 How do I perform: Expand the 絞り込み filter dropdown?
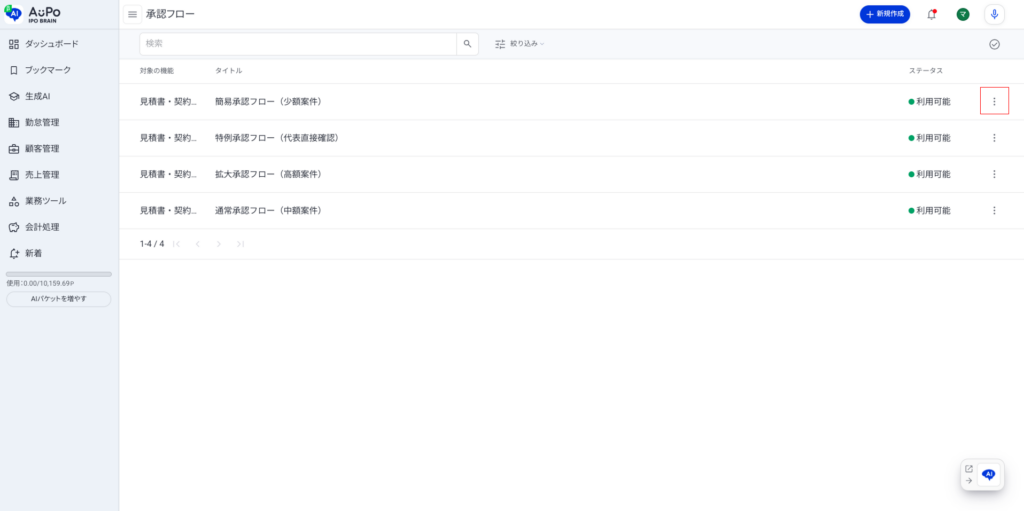[520, 44]
